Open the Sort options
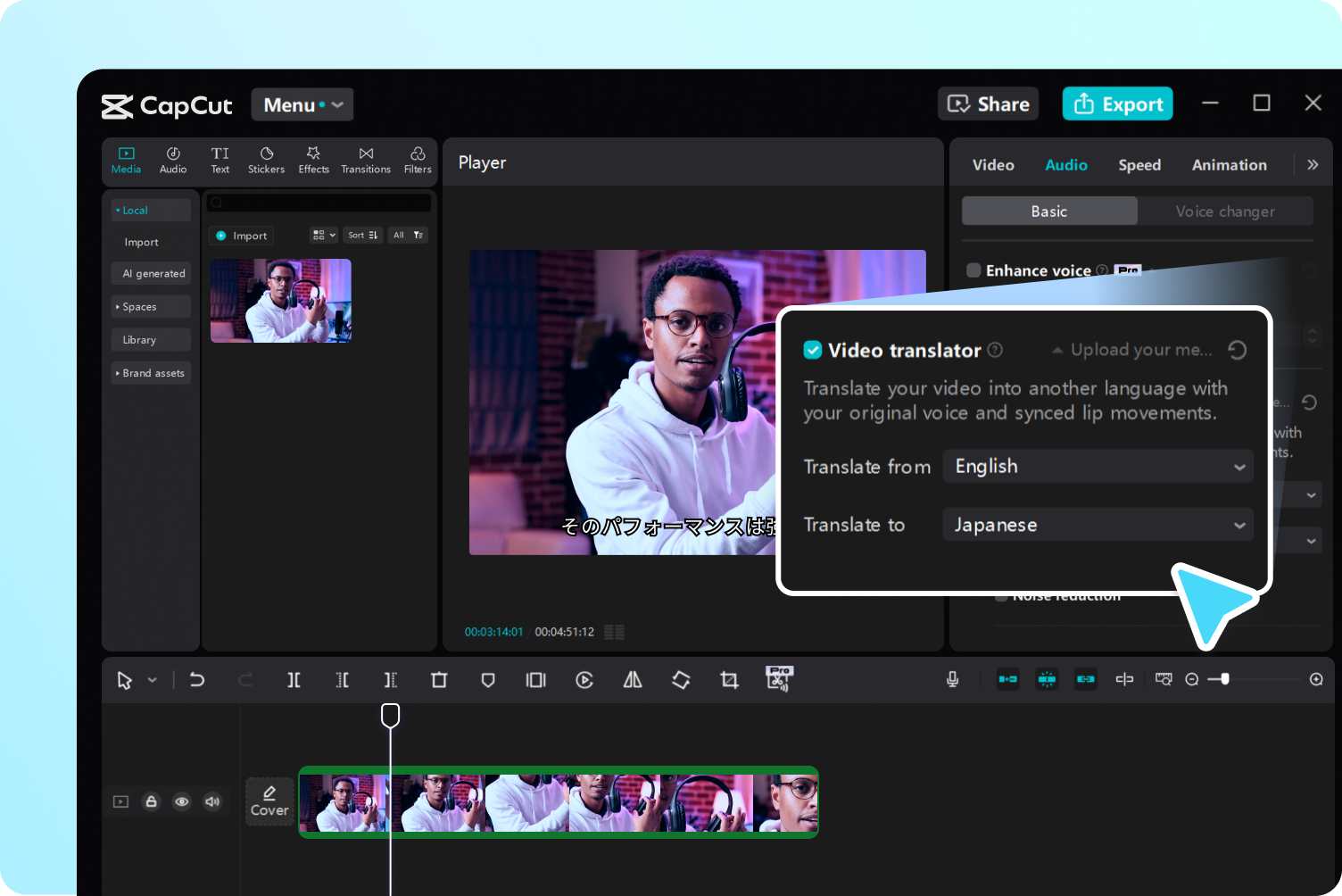 click(x=363, y=235)
